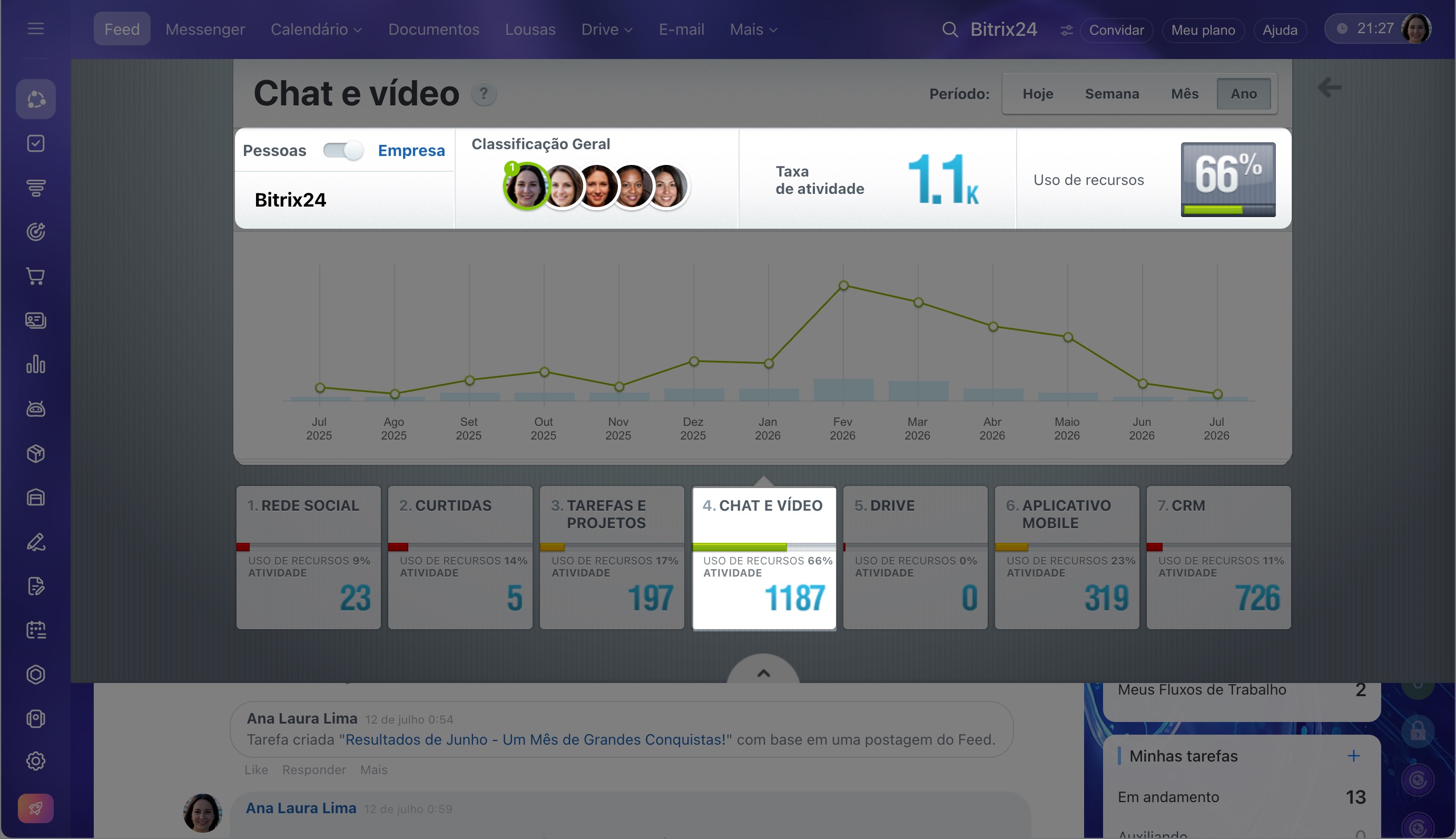Open the shopping cart icon in the sidebar

[x=36, y=276]
